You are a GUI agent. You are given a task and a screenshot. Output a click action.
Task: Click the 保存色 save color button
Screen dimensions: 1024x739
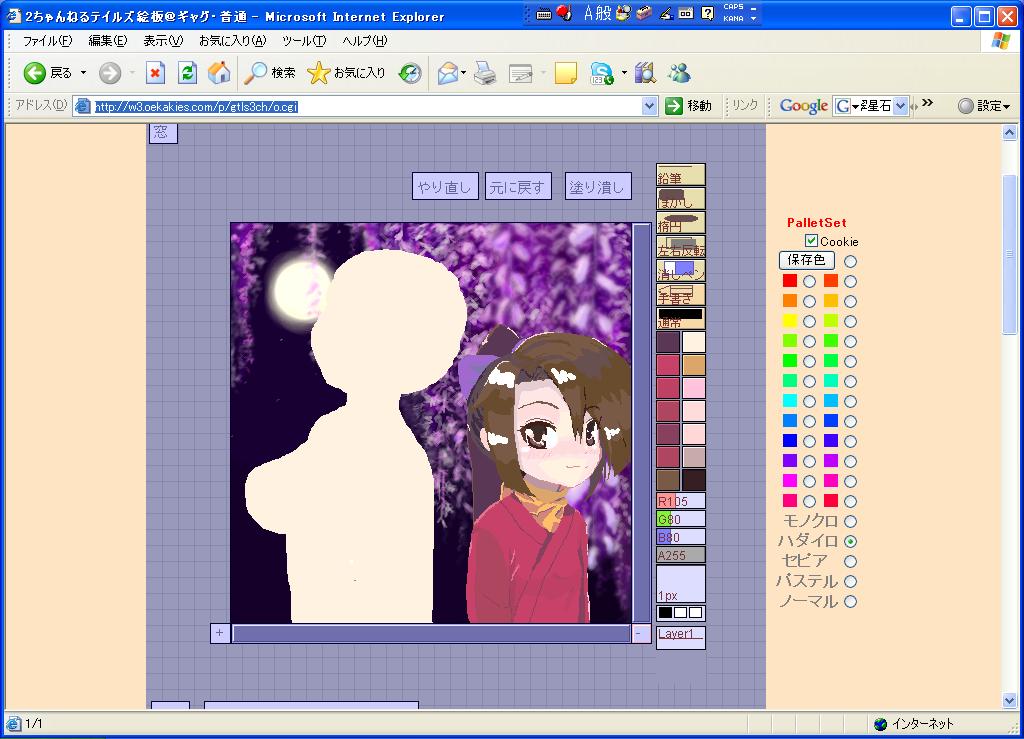click(807, 260)
